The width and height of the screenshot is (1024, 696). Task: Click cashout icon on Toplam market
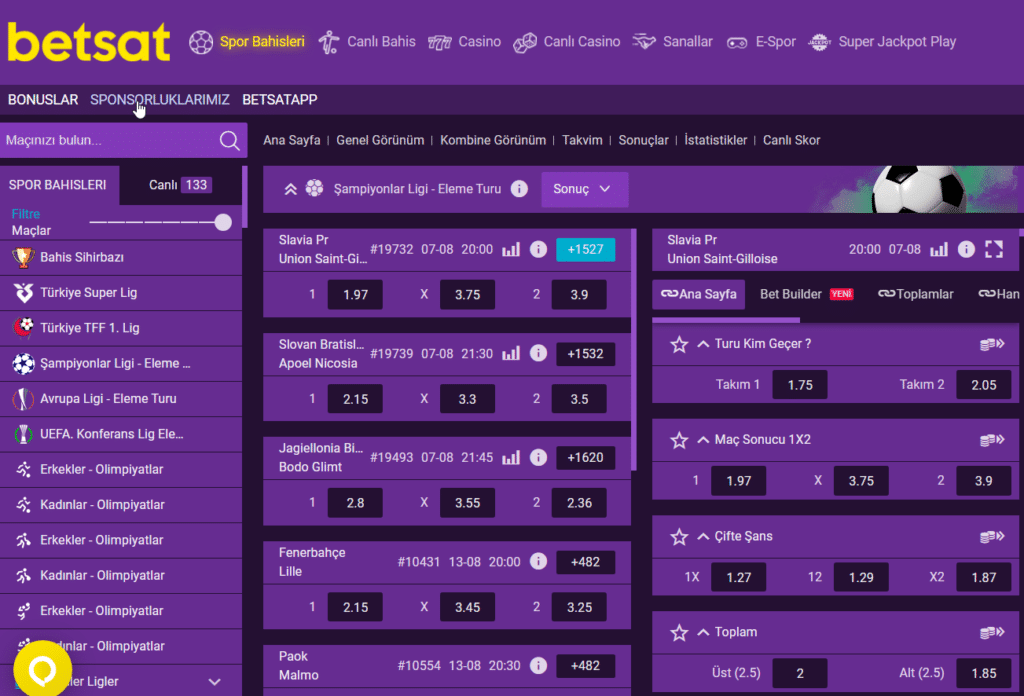pos(992,632)
